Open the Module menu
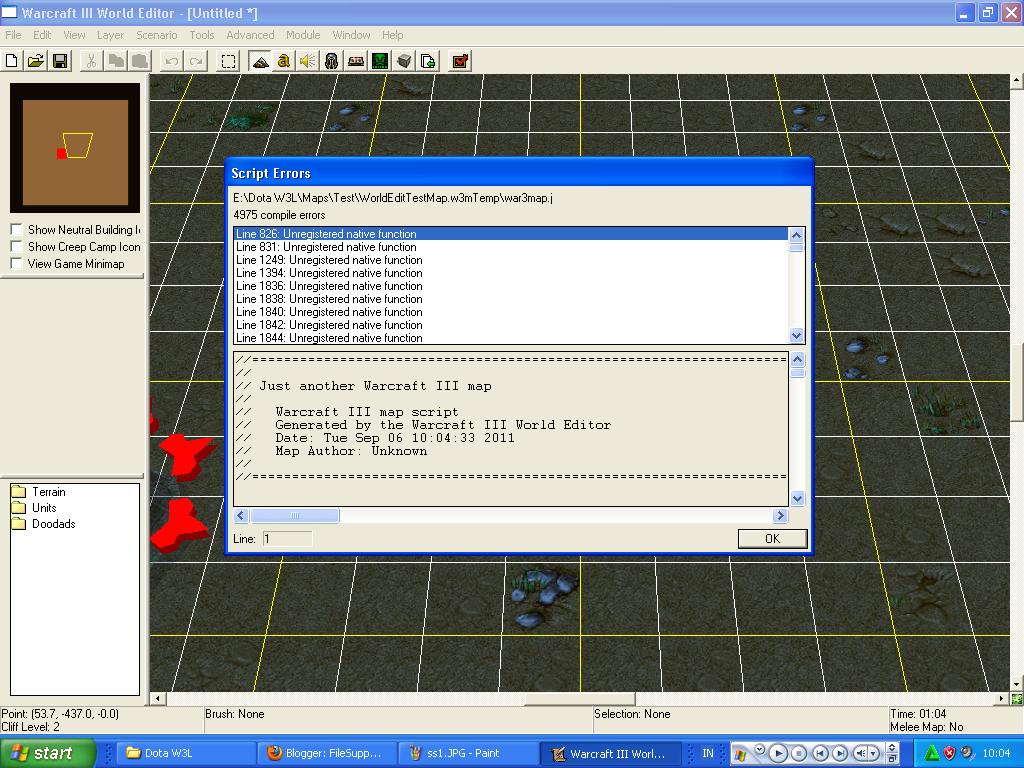 point(303,35)
